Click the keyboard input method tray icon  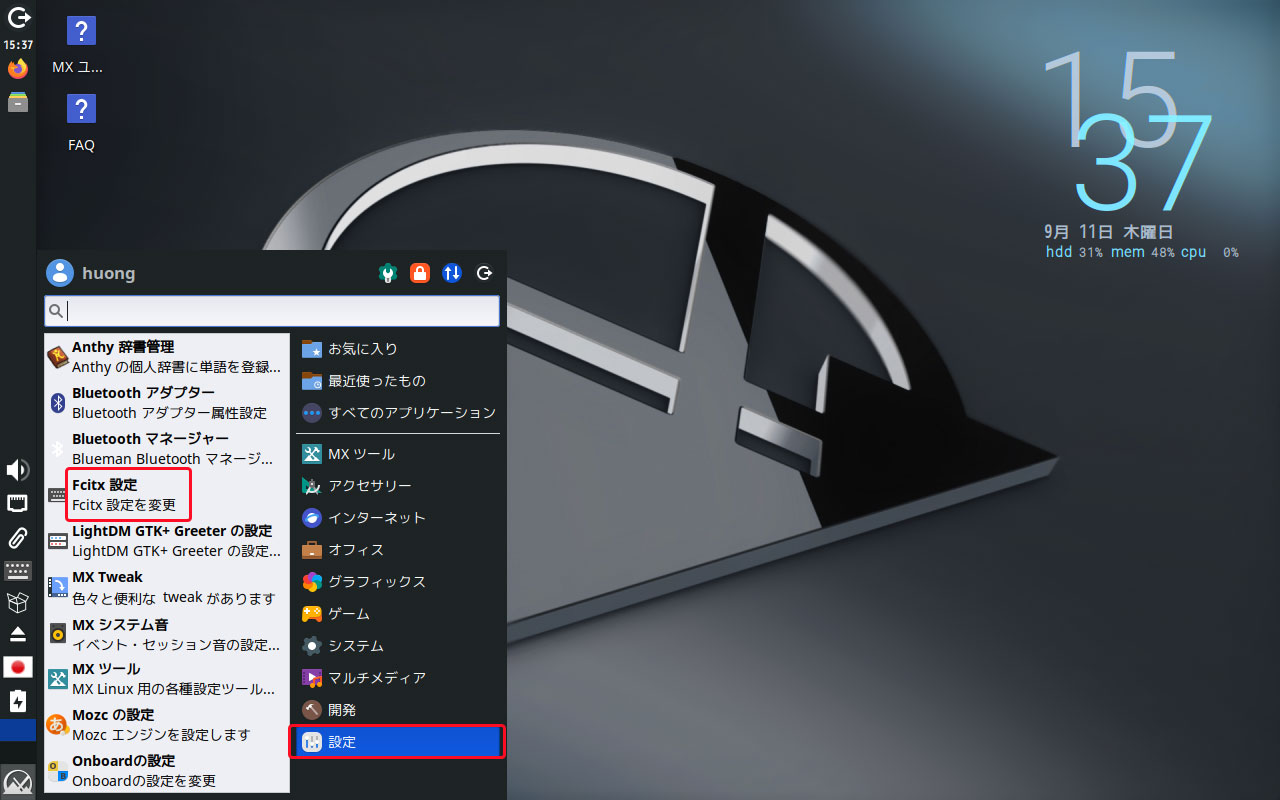tap(18, 571)
